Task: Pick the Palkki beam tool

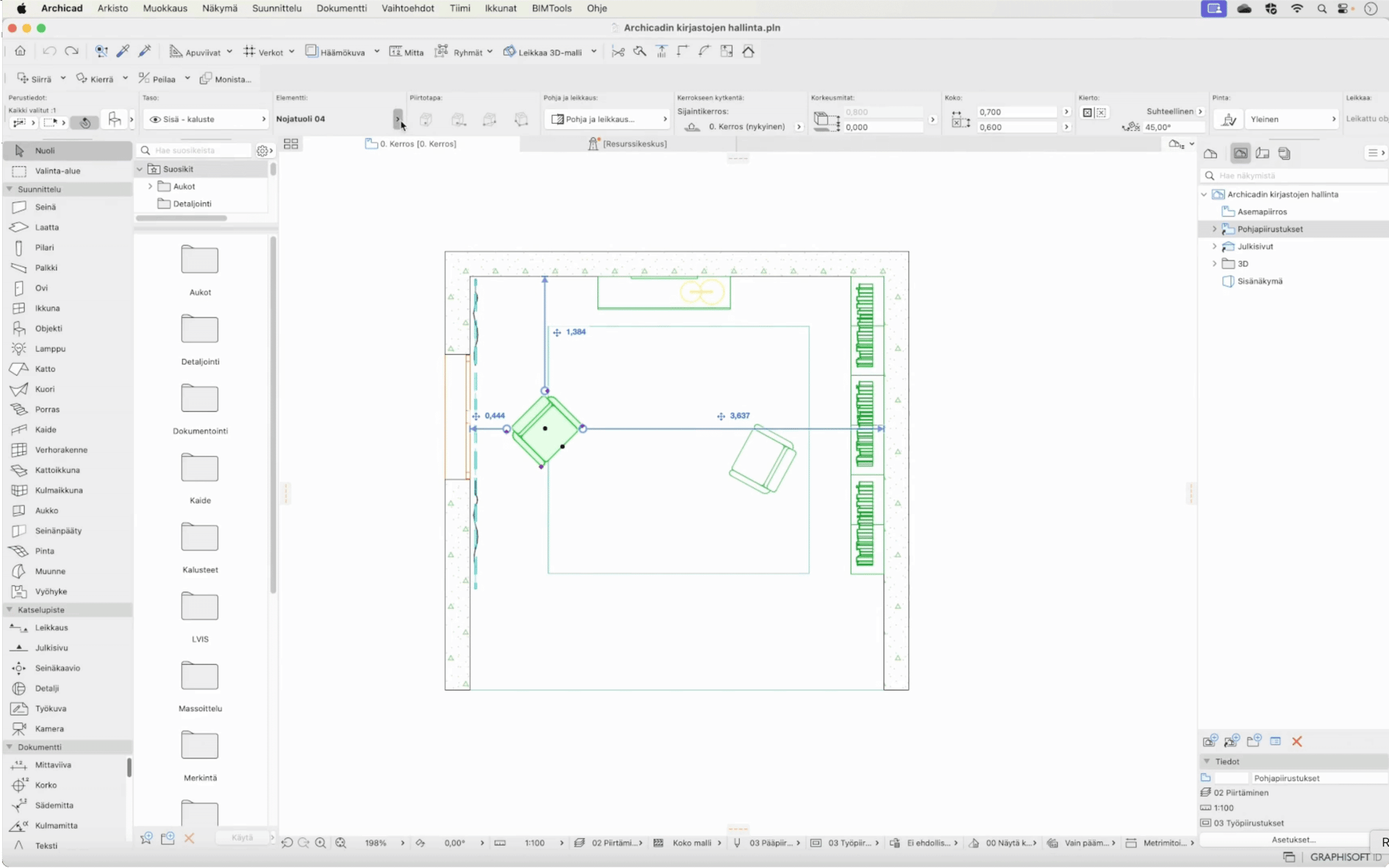Action: 67,267
